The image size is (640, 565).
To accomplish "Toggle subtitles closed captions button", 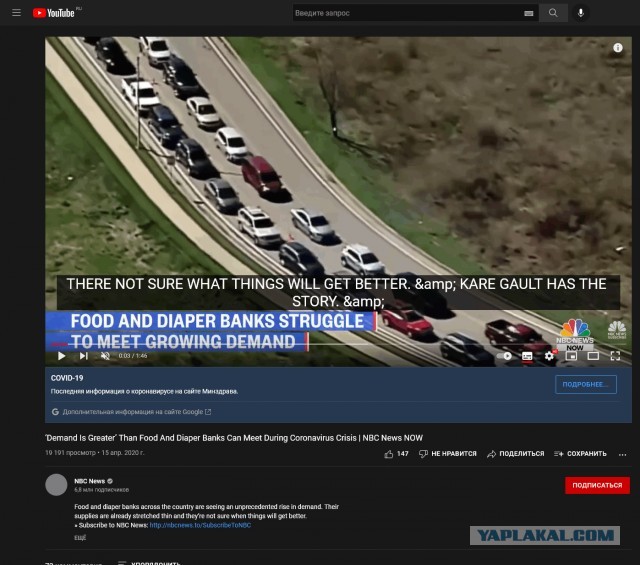I will tap(527, 356).
